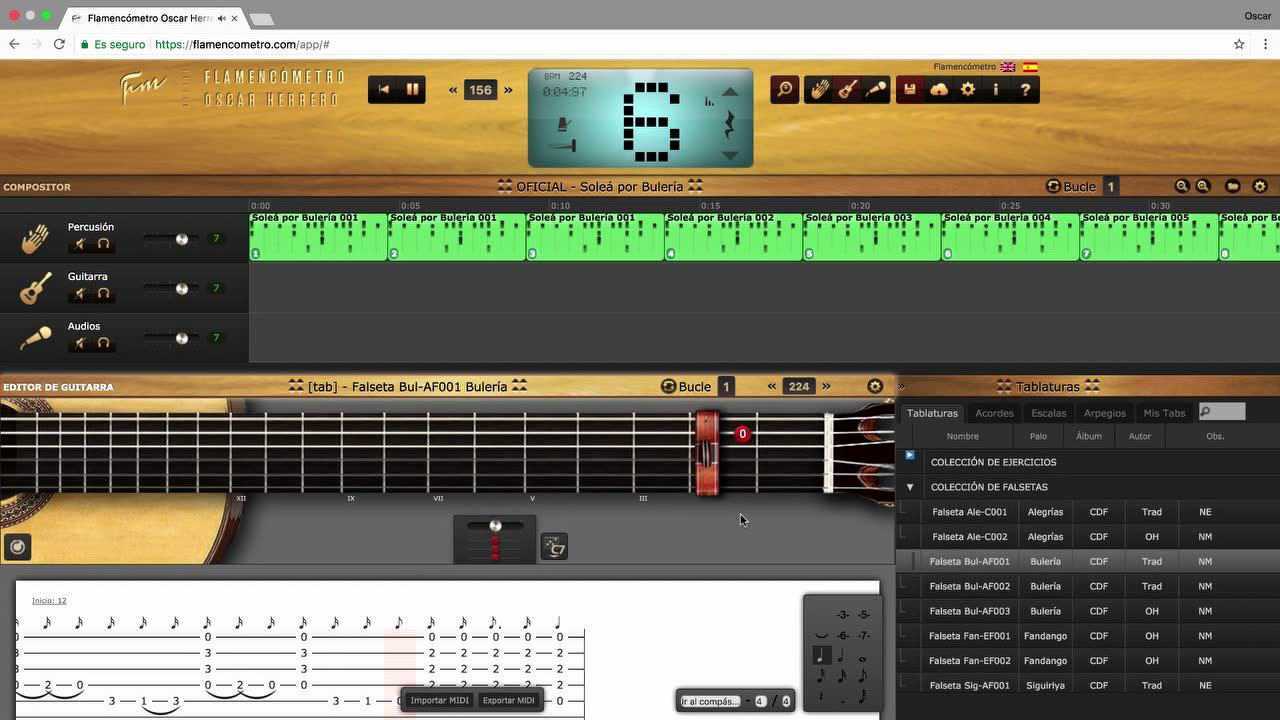The width and height of the screenshot is (1280, 720).
Task: Click the save floppy disk icon
Action: [910, 90]
